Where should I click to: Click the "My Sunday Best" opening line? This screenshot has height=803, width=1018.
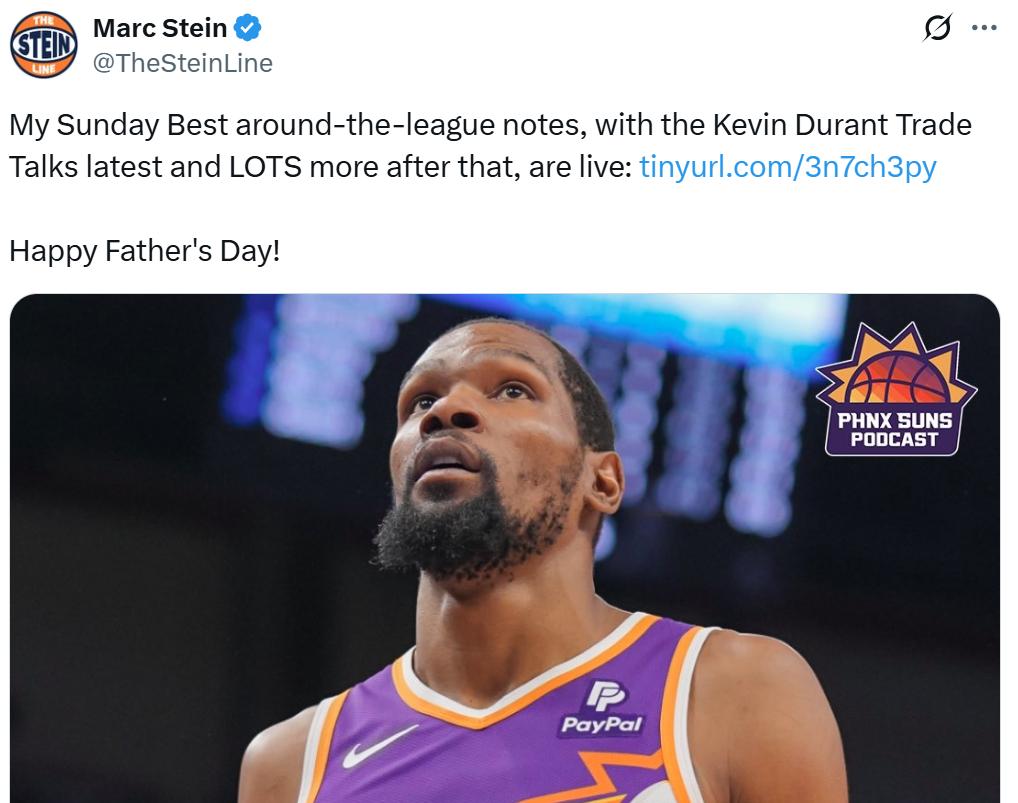tap(119, 125)
